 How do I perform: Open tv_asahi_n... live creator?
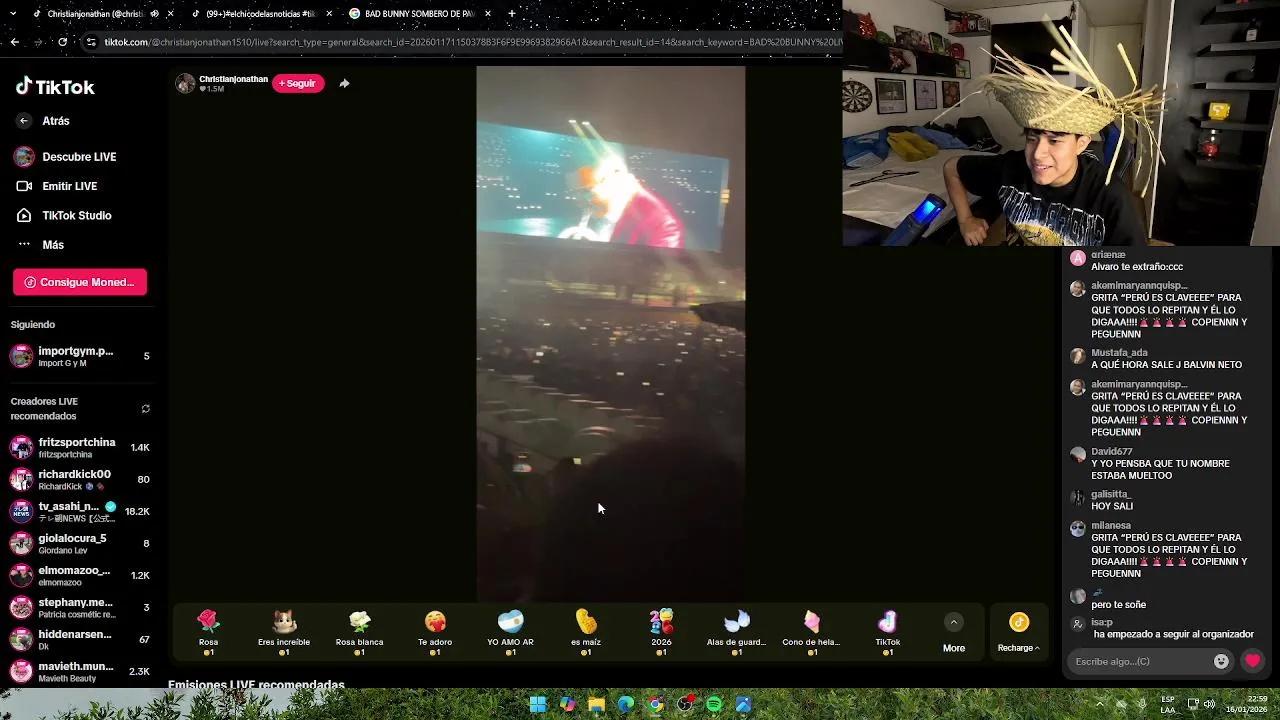(80, 511)
